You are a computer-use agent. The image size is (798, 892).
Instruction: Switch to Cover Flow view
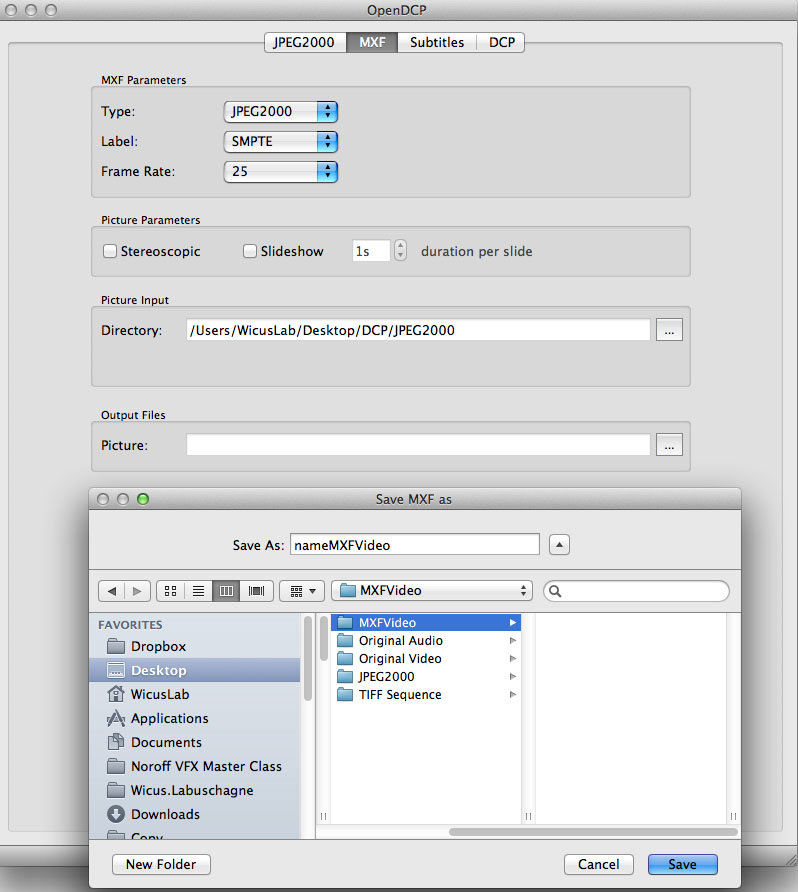pyautogui.click(x=257, y=591)
